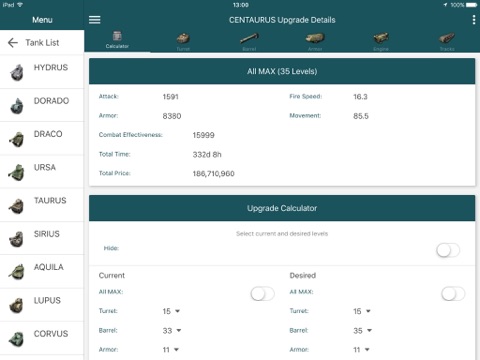Click the AQUILA tank icon
The image size is (480, 360).
[17, 272]
